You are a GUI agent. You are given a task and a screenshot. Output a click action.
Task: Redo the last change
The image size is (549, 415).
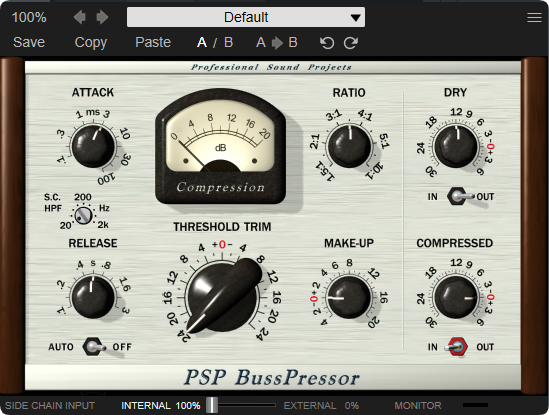pyautogui.click(x=351, y=43)
